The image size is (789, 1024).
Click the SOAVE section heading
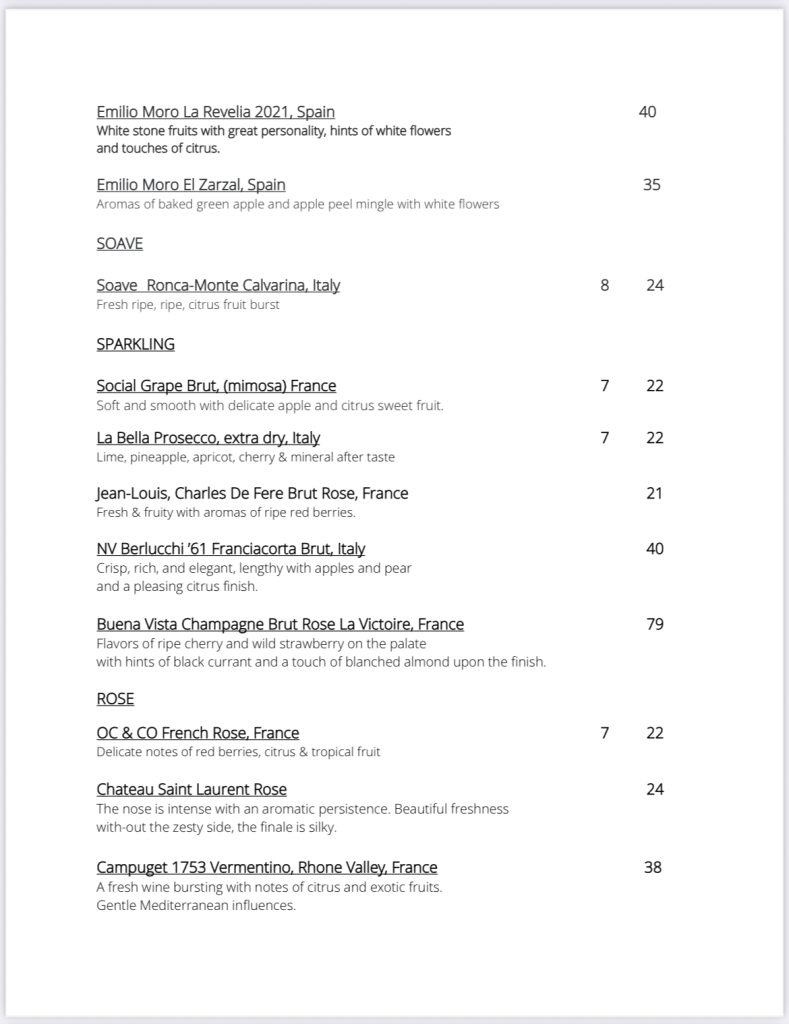(121, 243)
